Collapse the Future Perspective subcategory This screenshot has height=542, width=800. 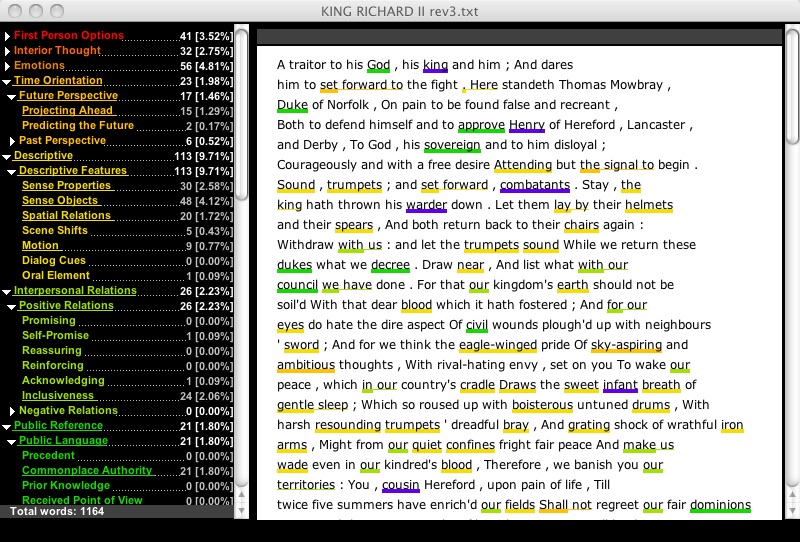11,96
